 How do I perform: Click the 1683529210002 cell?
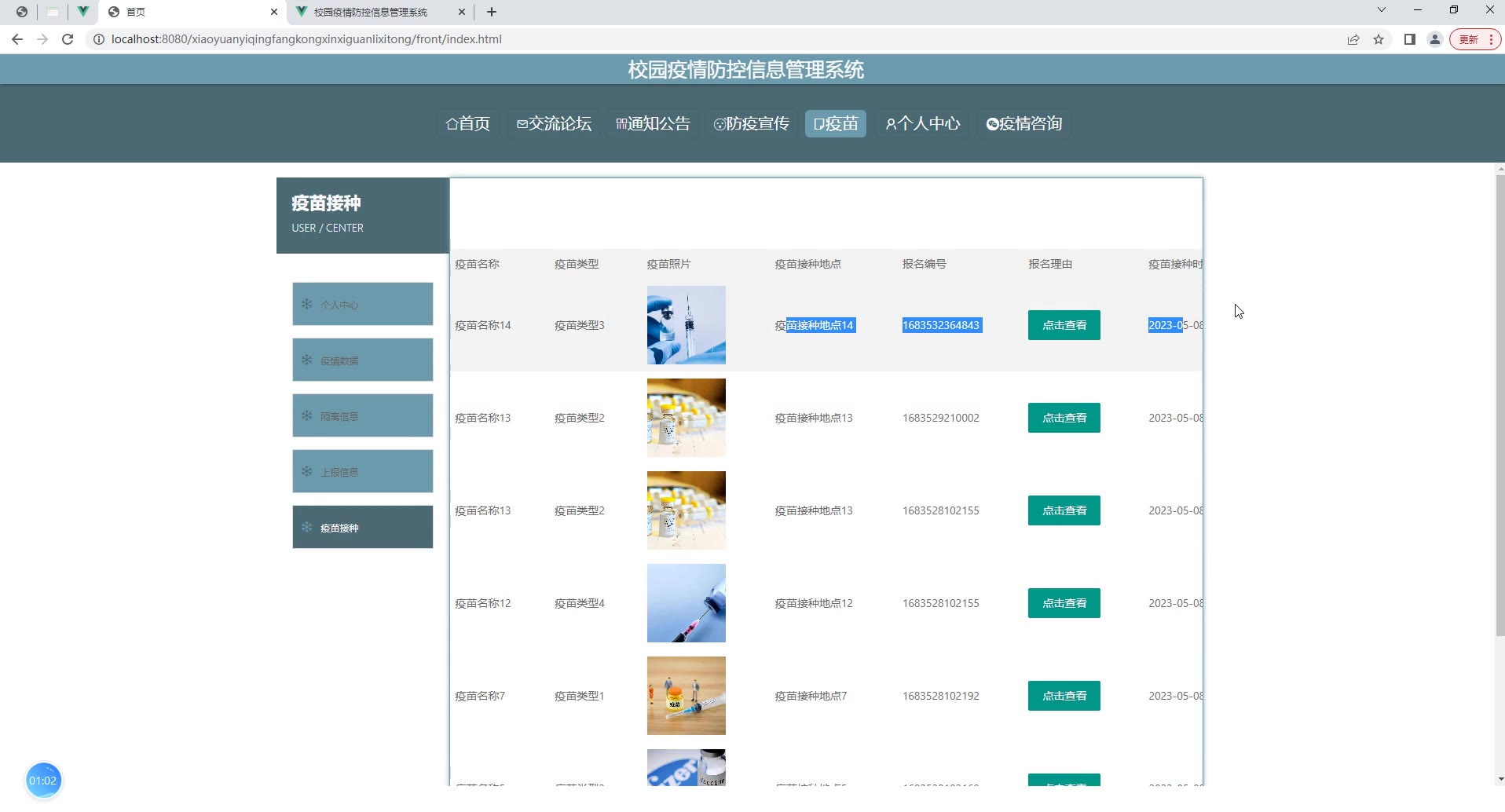click(941, 418)
